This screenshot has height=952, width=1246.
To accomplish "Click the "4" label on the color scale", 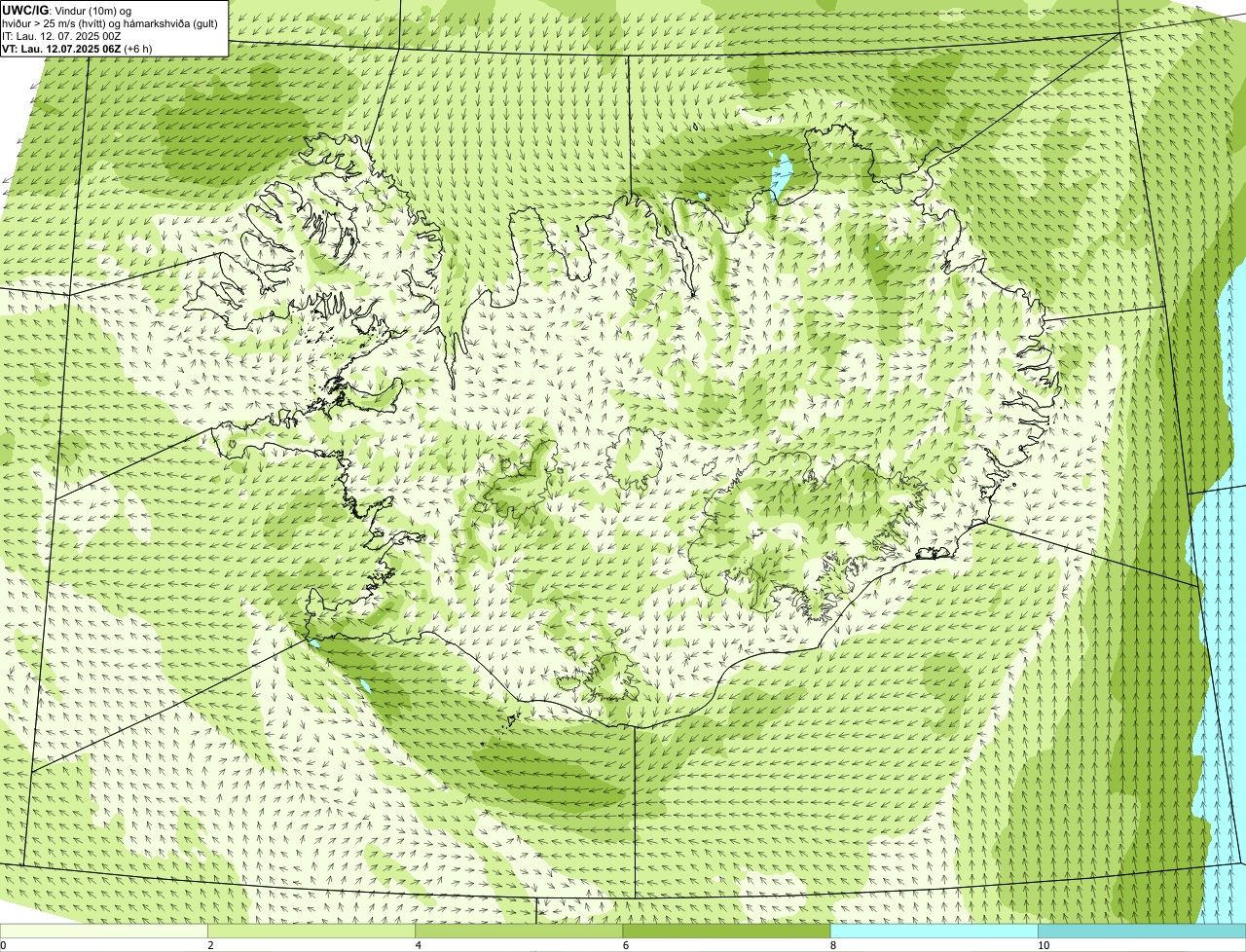I will [x=418, y=945].
